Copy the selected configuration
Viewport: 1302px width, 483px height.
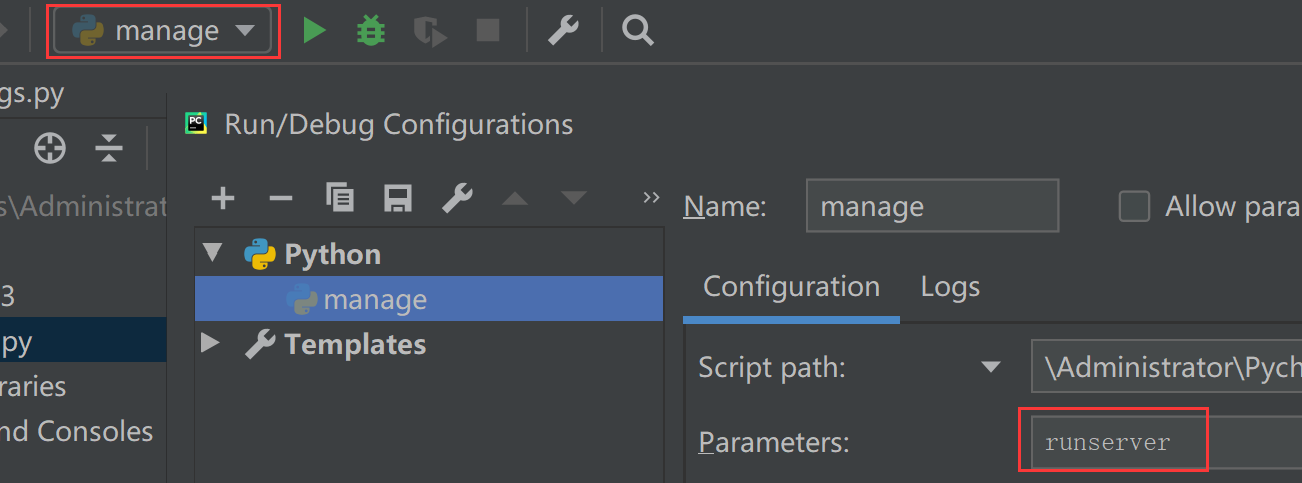[340, 198]
